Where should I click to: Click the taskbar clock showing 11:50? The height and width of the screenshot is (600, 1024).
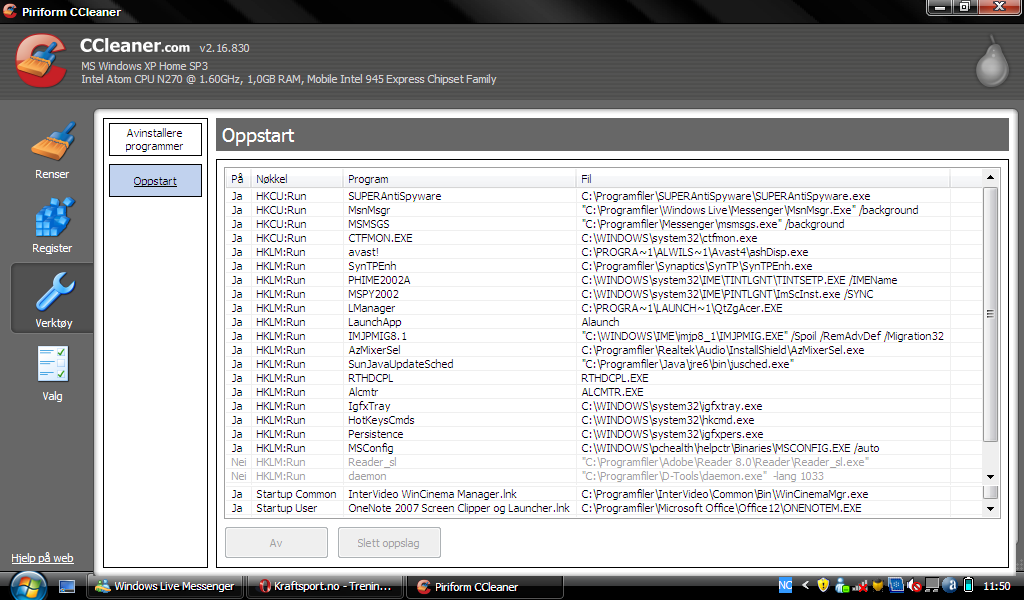click(997, 586)
